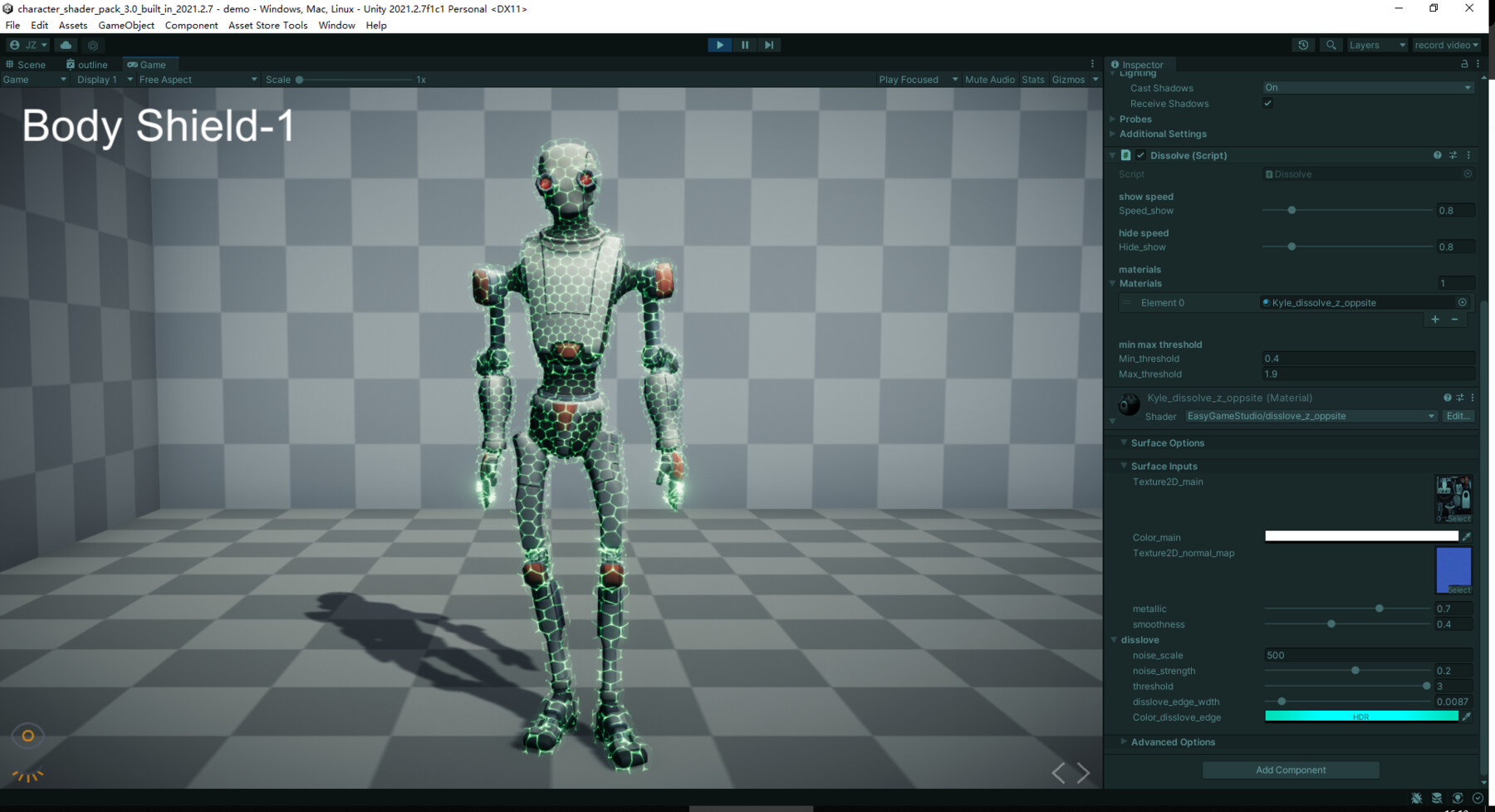Viewport: 1495px width, 812px height.
Task: Open the Inspector lock padlock icon
Action: point(1463,64)
